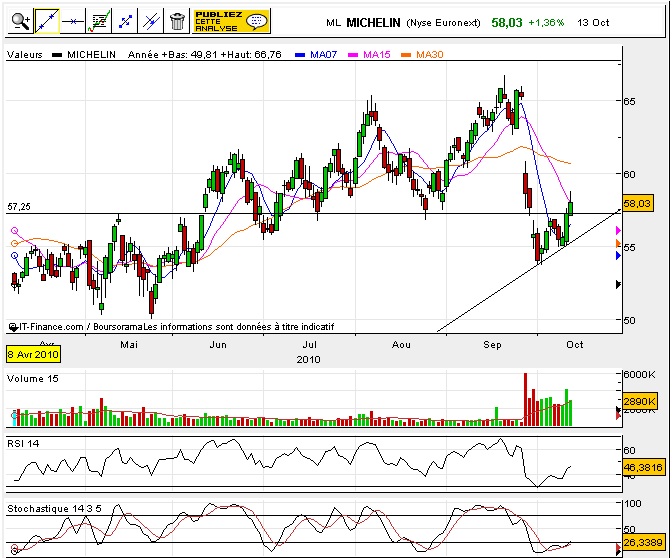Click the (Nyse Euronext) market label
The height and width of the screenshot is (558, 672).
coord(443,23)
